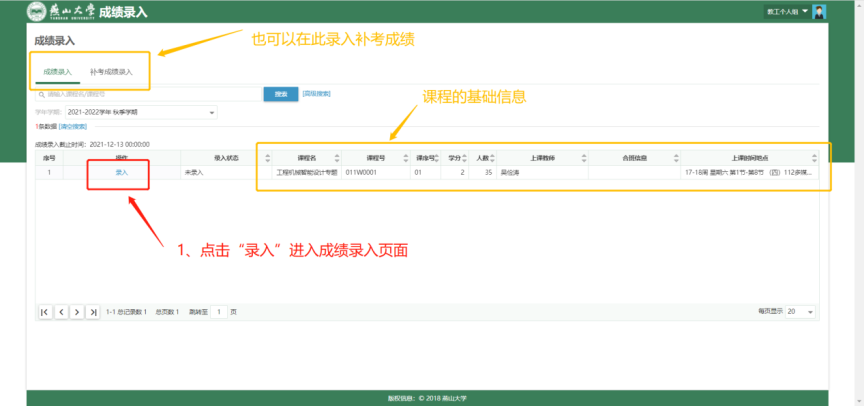Click the 录入 link in the table row
864x406 pixels.
point(121,172)
